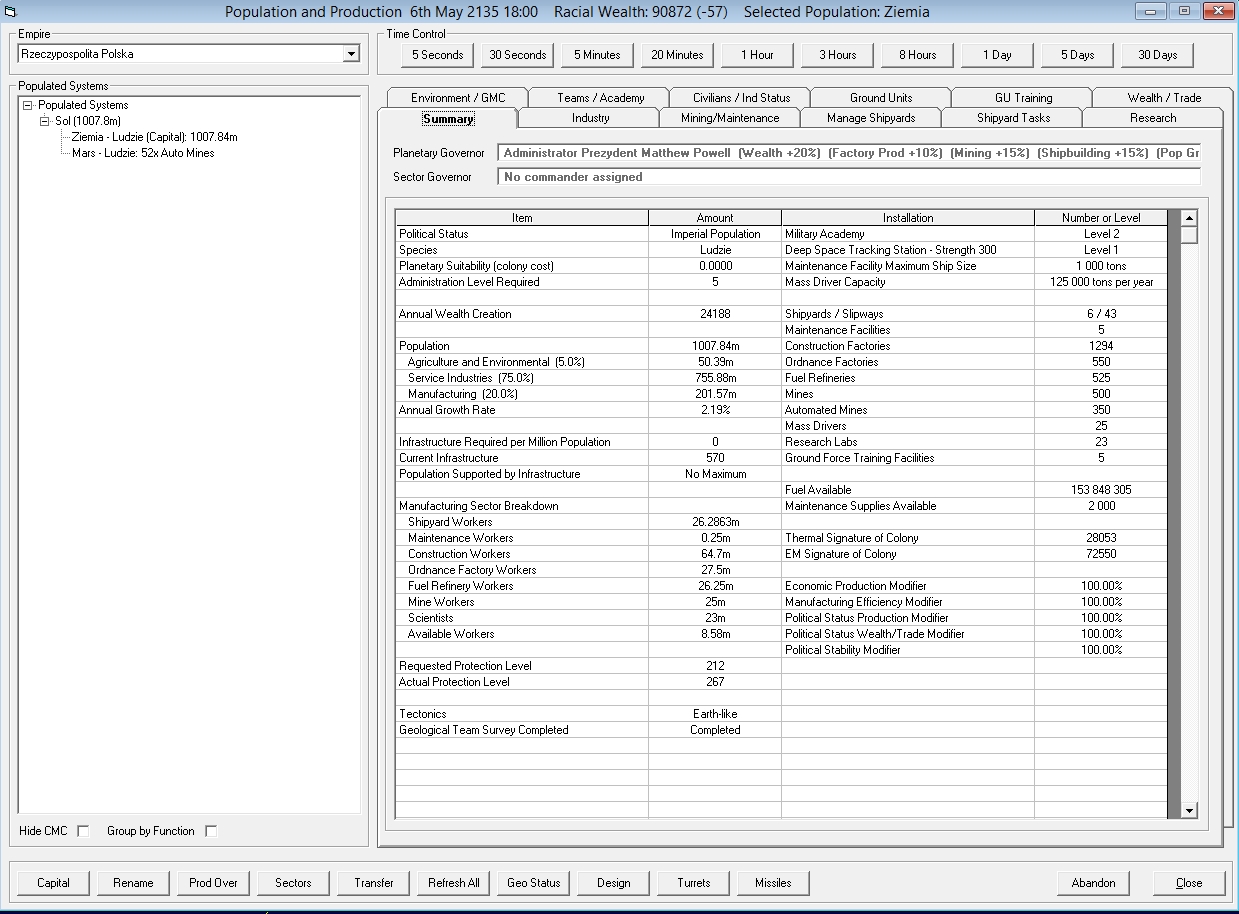Collapse the Populated Systems tree root
The image size is (1239, 914).
click(27, 105)
